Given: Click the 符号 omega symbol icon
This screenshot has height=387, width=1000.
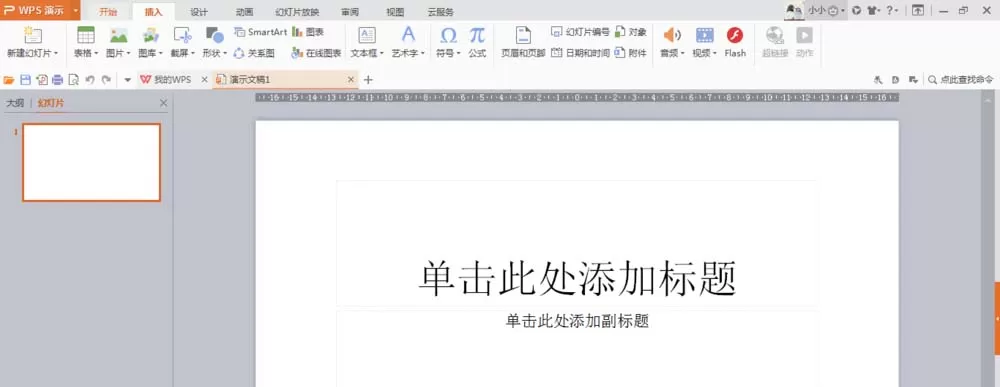Looking at the screenshot, I should (448, 35).
